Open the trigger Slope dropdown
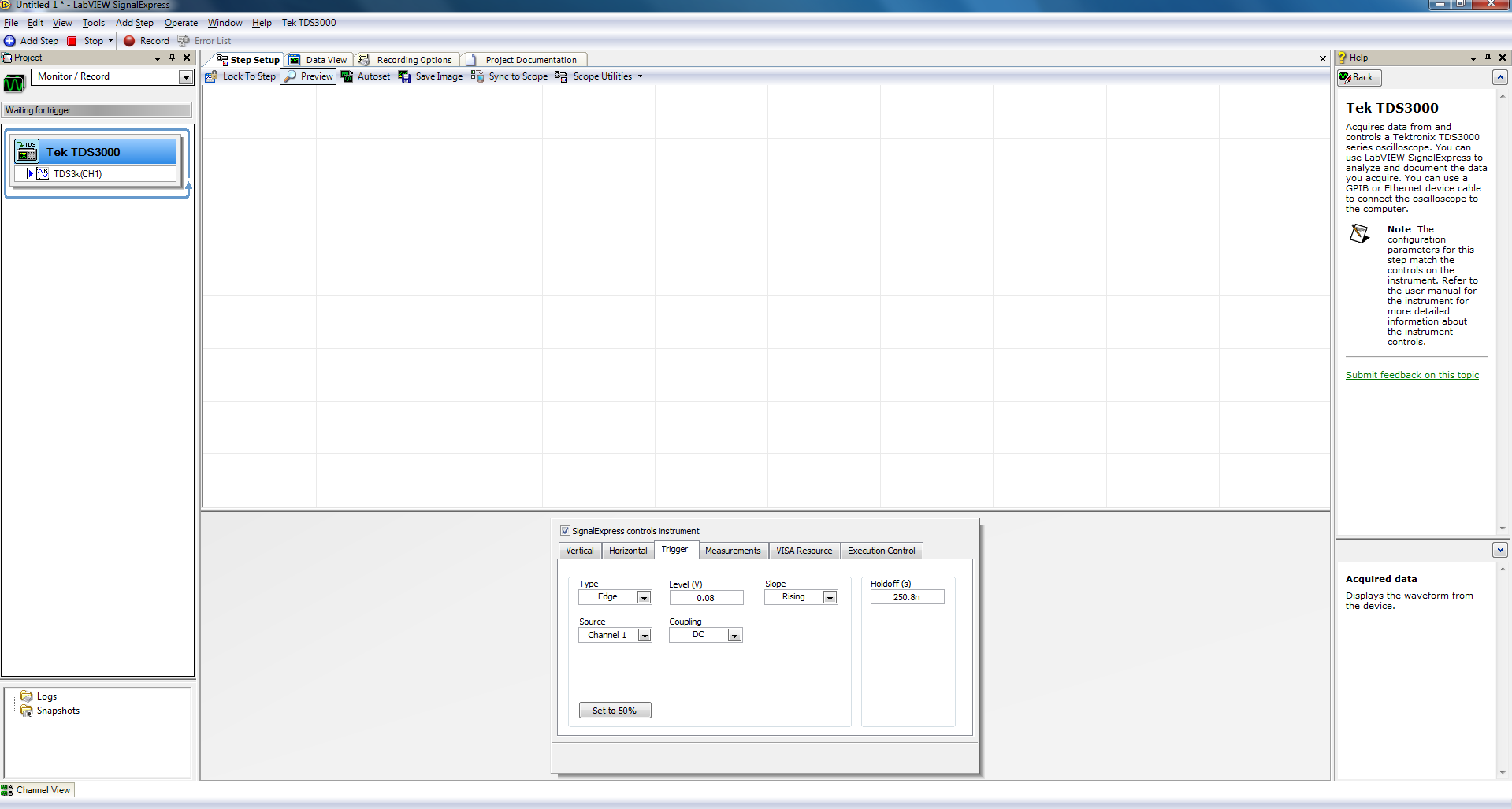 click(x=830, y=597)
